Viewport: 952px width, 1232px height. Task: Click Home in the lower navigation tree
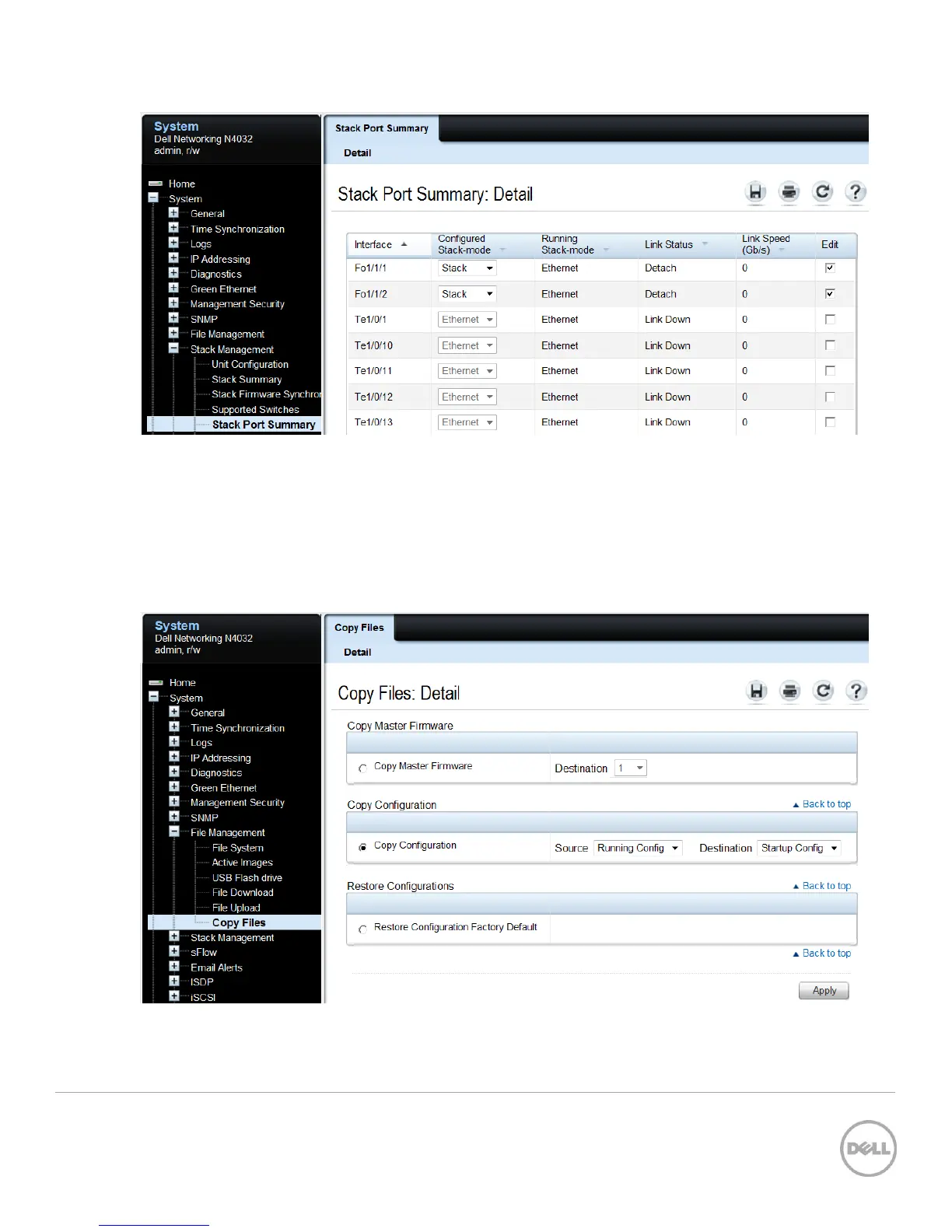coord(183,683)
